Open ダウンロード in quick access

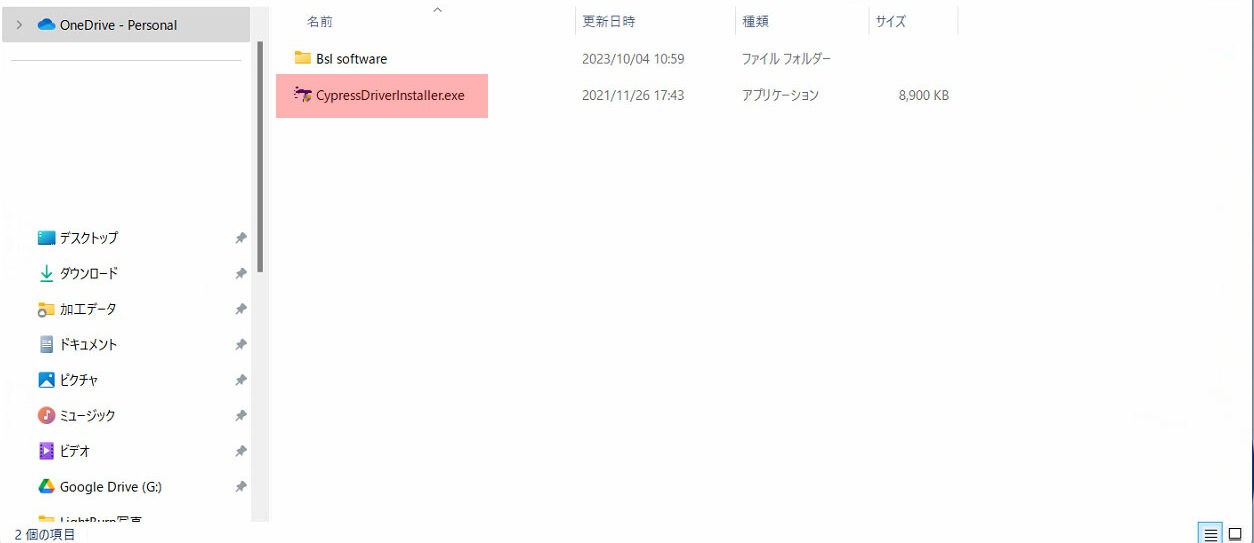[89, 273]
